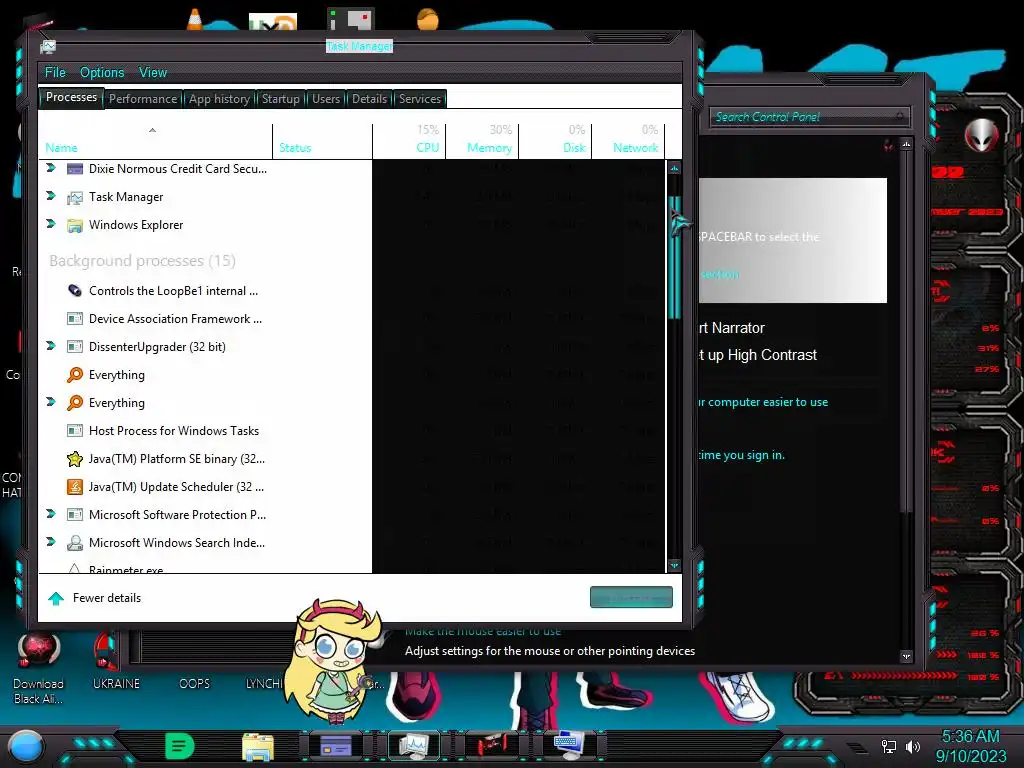Switch to the Performance tab
The width and height of the screenshot is (1024, 768).
pos(143,99)
